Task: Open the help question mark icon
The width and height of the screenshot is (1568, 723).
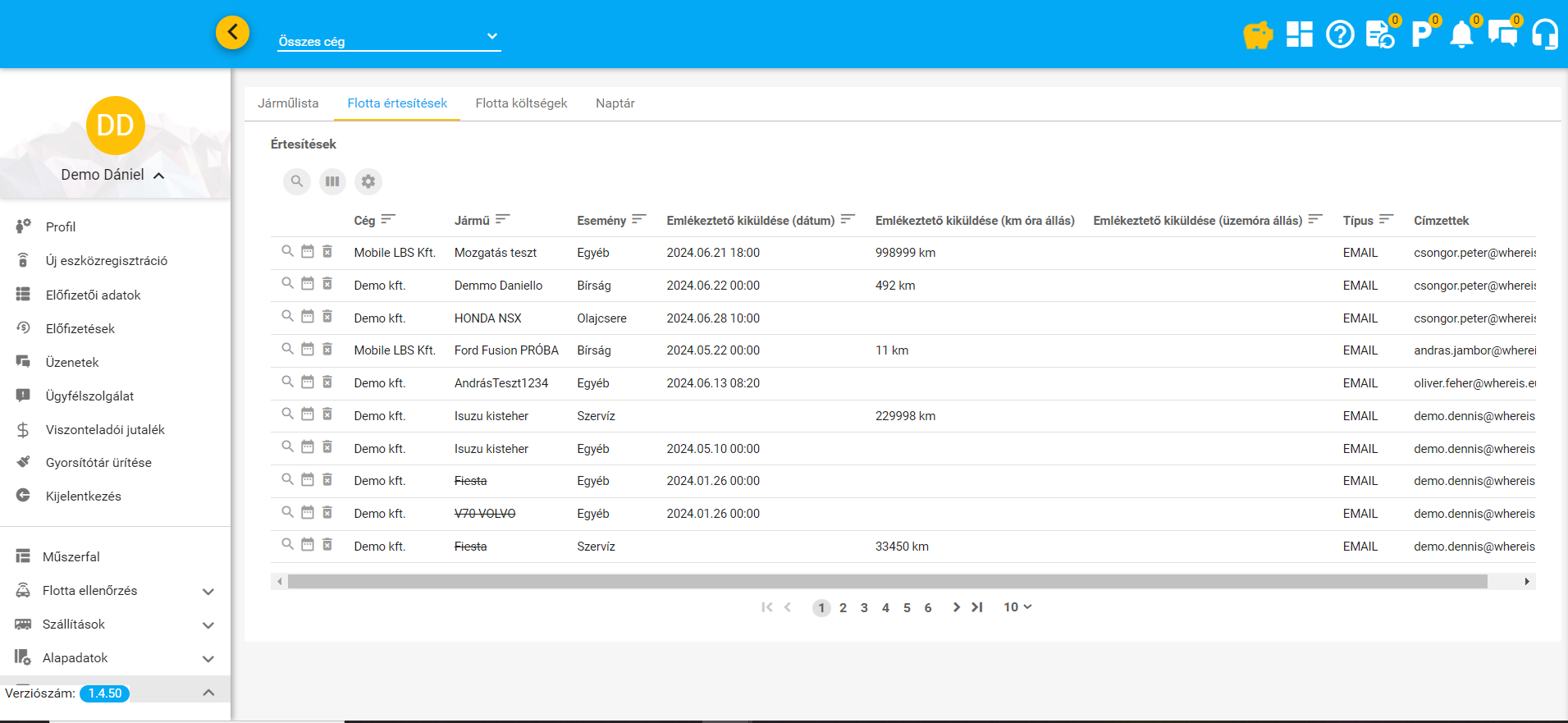Action: 1339,35
